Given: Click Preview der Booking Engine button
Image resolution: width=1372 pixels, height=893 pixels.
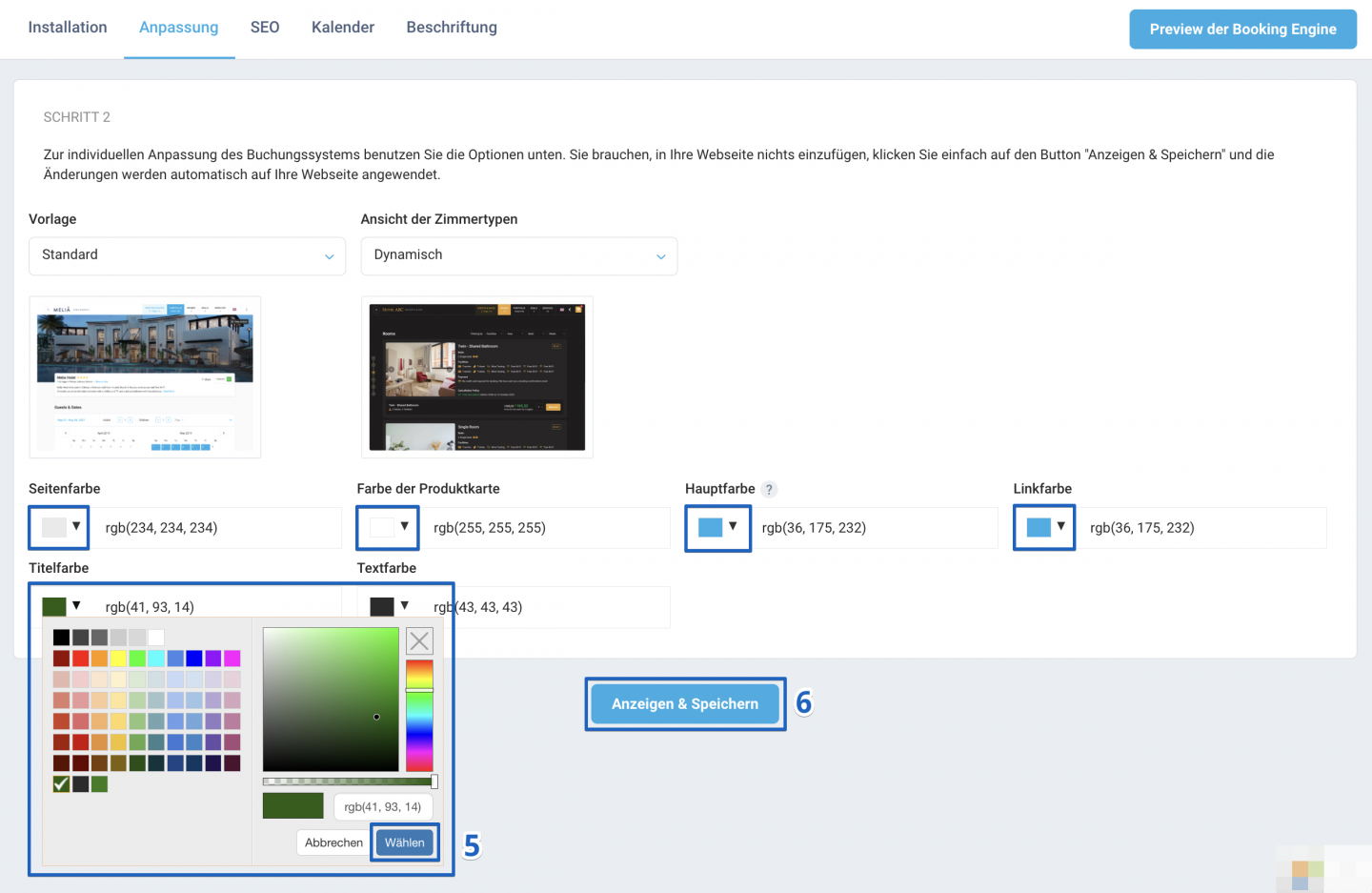Looking at the screenshot, I should 1242,30.
